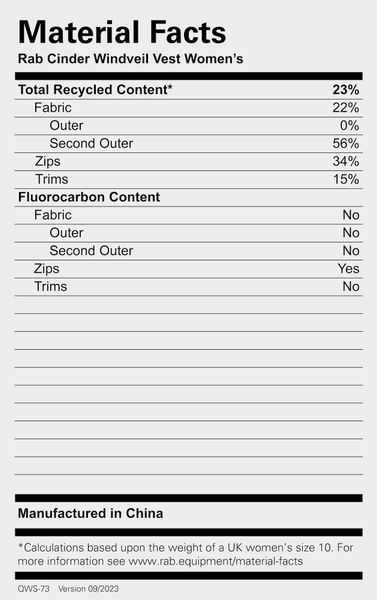Open the www.rab.equipment/material-facts link
This screenshot has width=377, height=600.
click(x=215, y=561)
